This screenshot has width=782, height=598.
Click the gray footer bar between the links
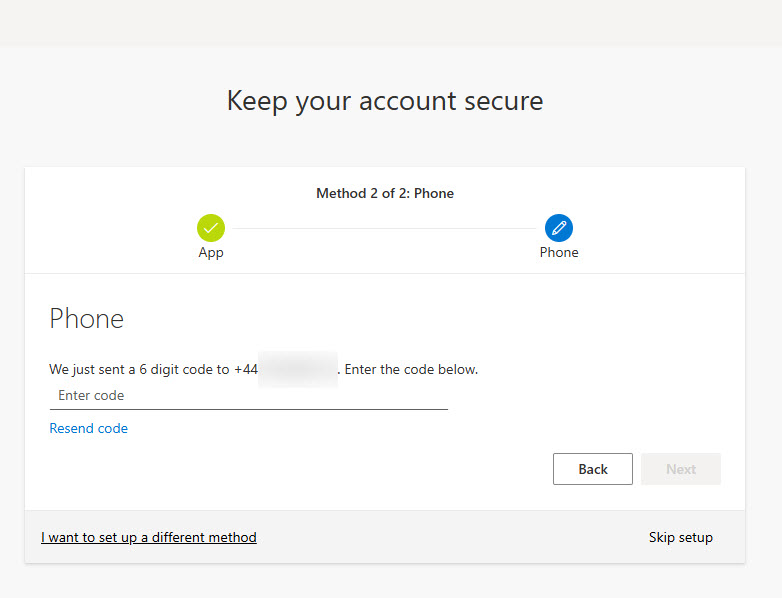[450, 538]
